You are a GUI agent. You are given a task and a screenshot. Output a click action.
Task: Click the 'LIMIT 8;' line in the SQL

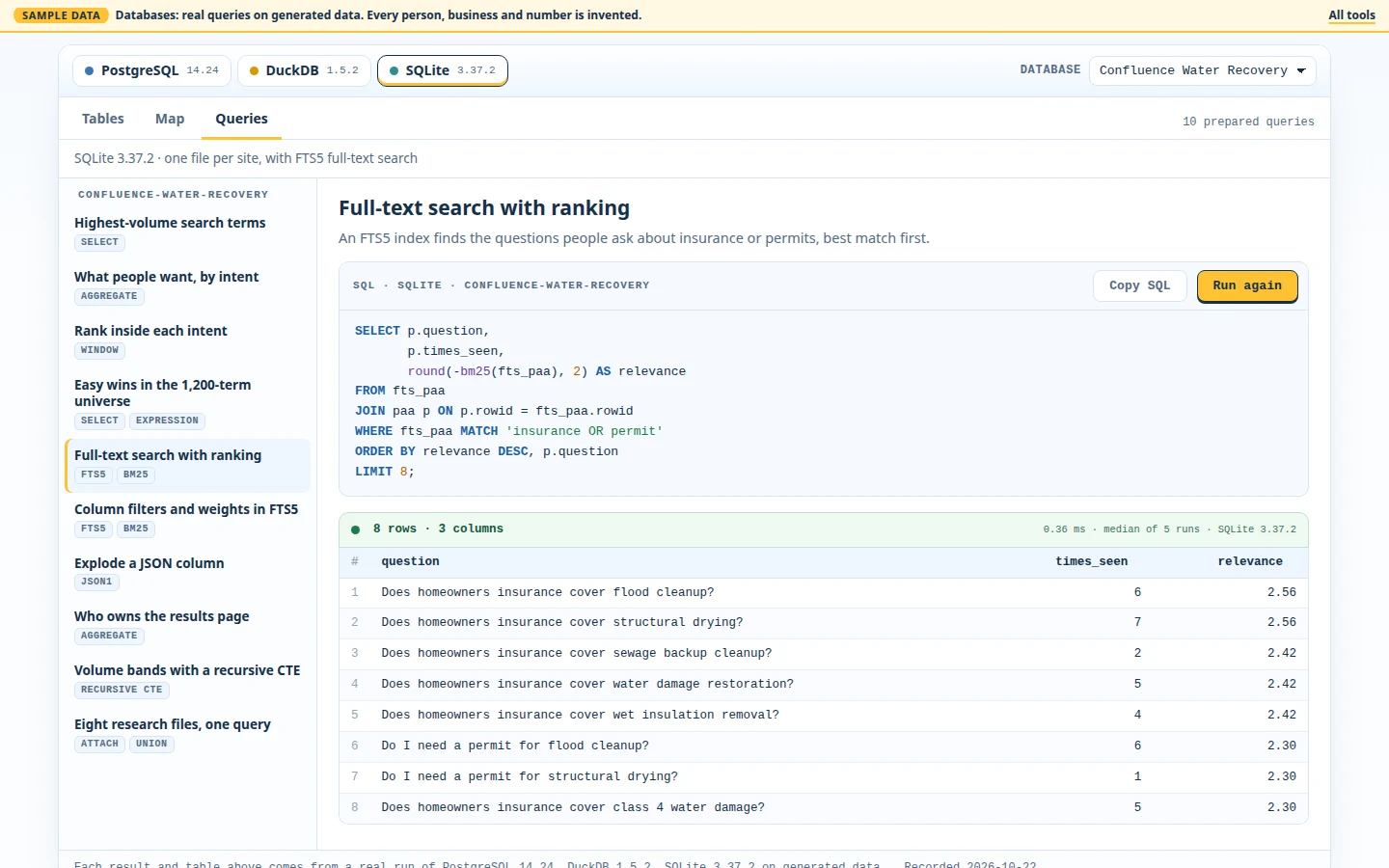384,472
